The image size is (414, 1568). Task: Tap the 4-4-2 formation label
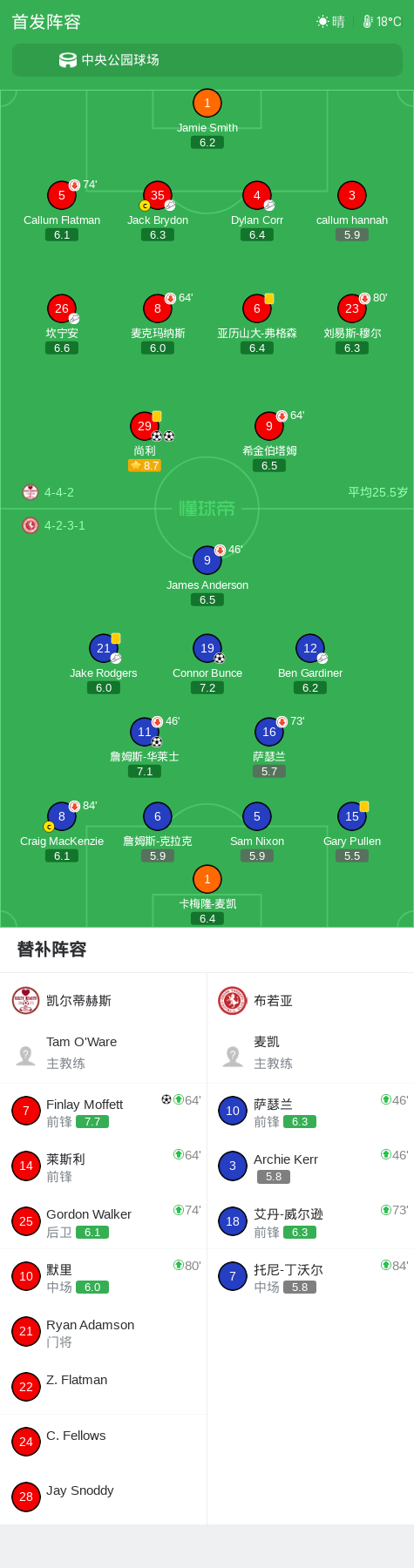(59, 492)
